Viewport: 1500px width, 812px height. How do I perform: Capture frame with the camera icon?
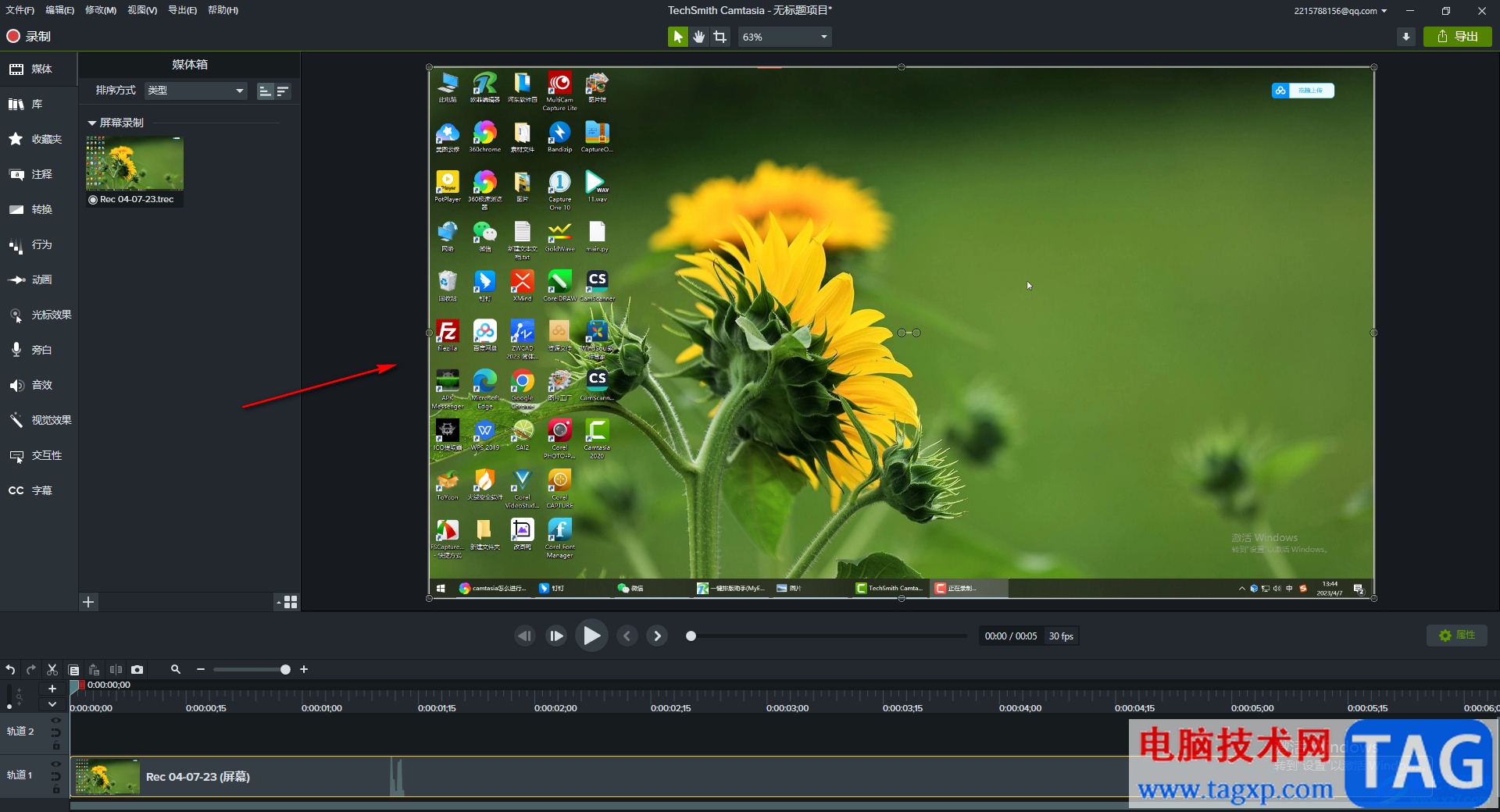[x=137, y=669]
